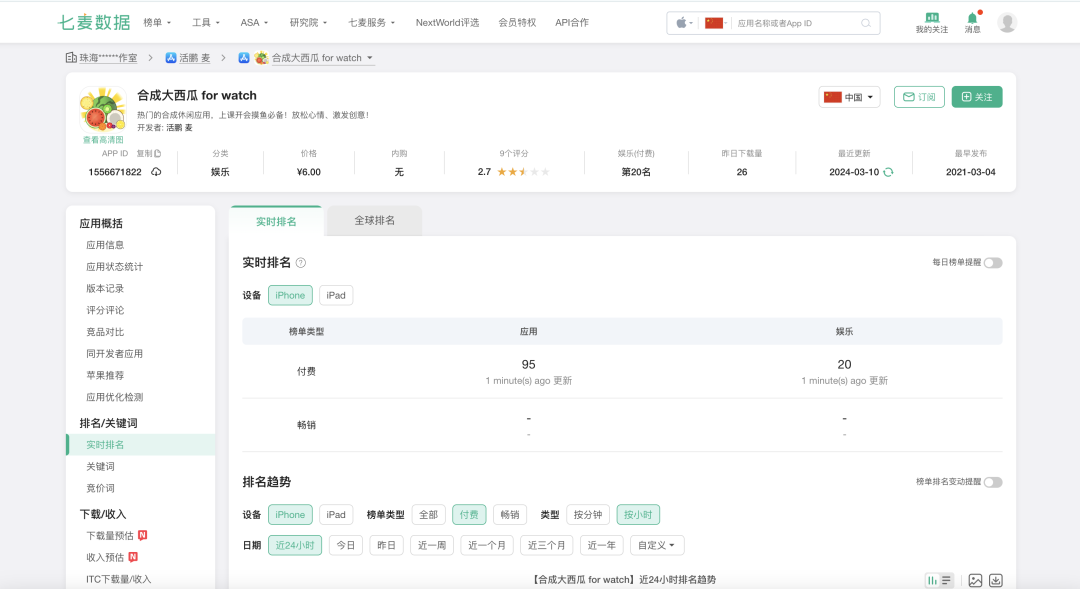Screen dimensions: 1080x589
Task: Click 近24小时 date button
Action: pos(295,545)
